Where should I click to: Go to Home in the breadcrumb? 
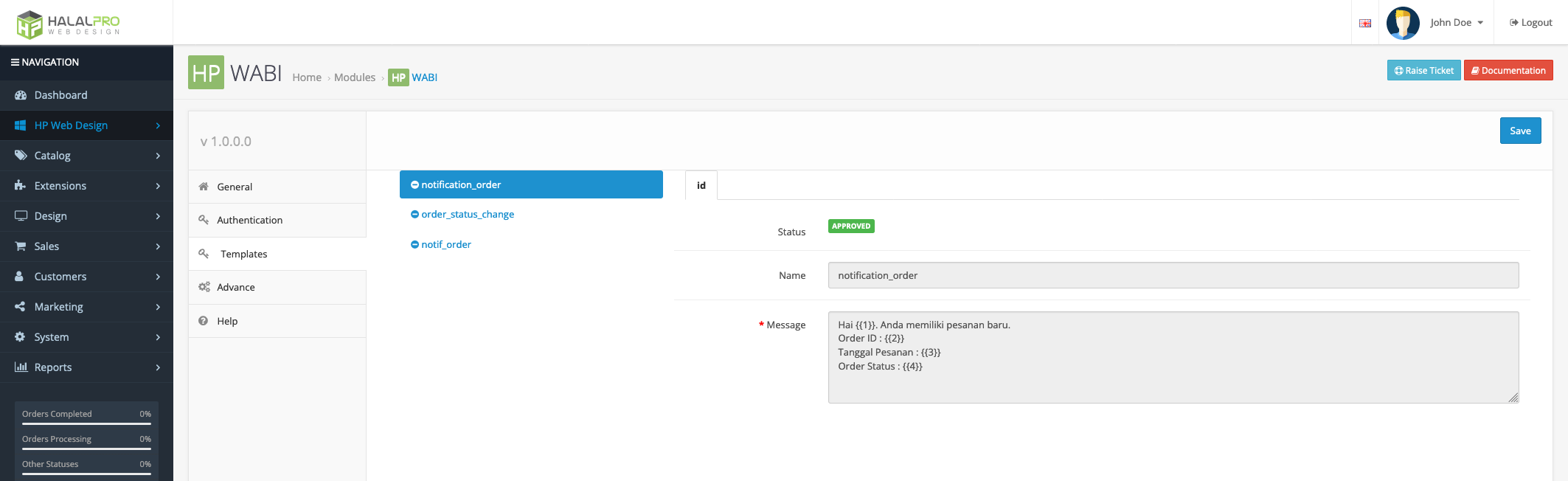tap(307, 77)
